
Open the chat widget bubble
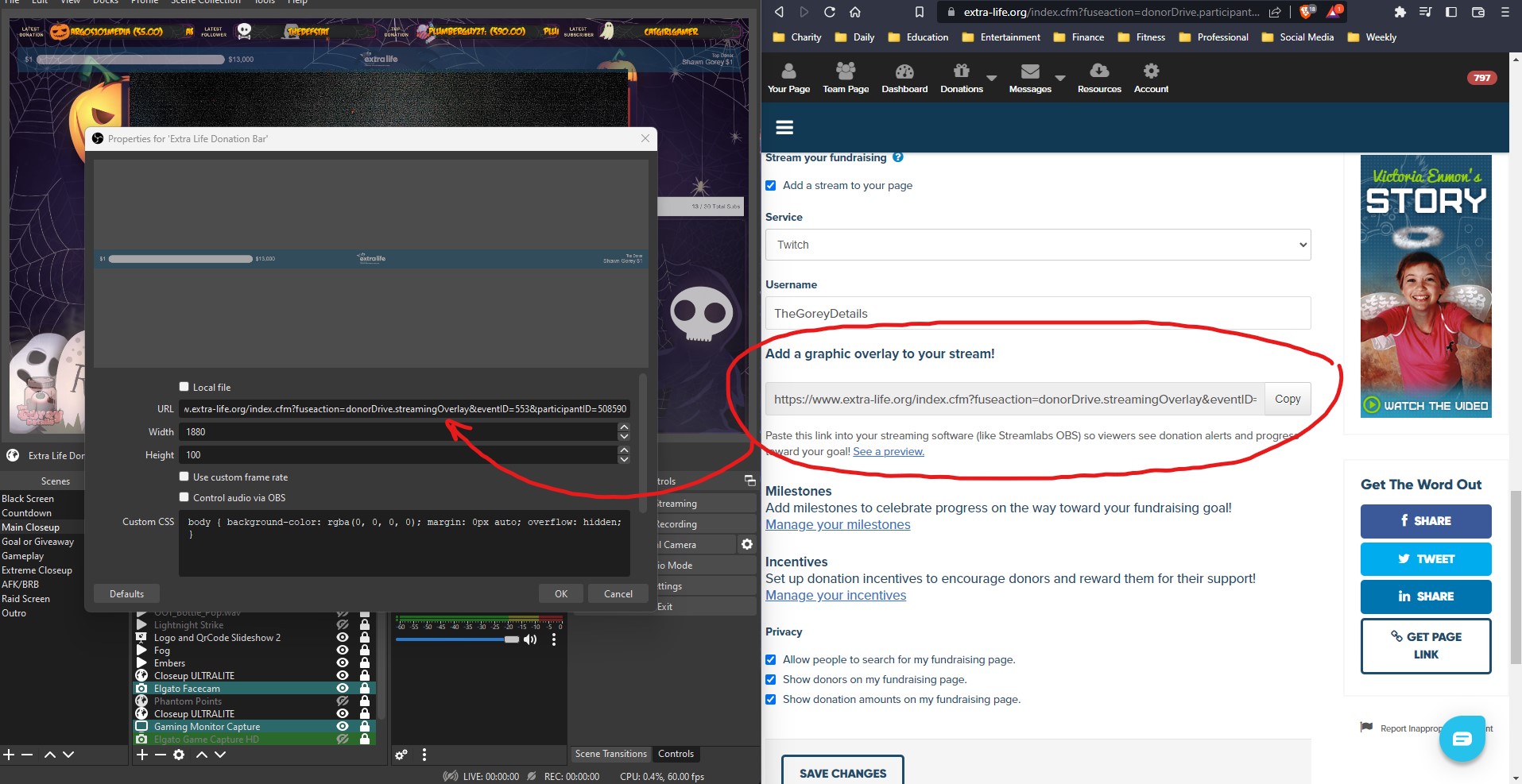[1462, 739]
